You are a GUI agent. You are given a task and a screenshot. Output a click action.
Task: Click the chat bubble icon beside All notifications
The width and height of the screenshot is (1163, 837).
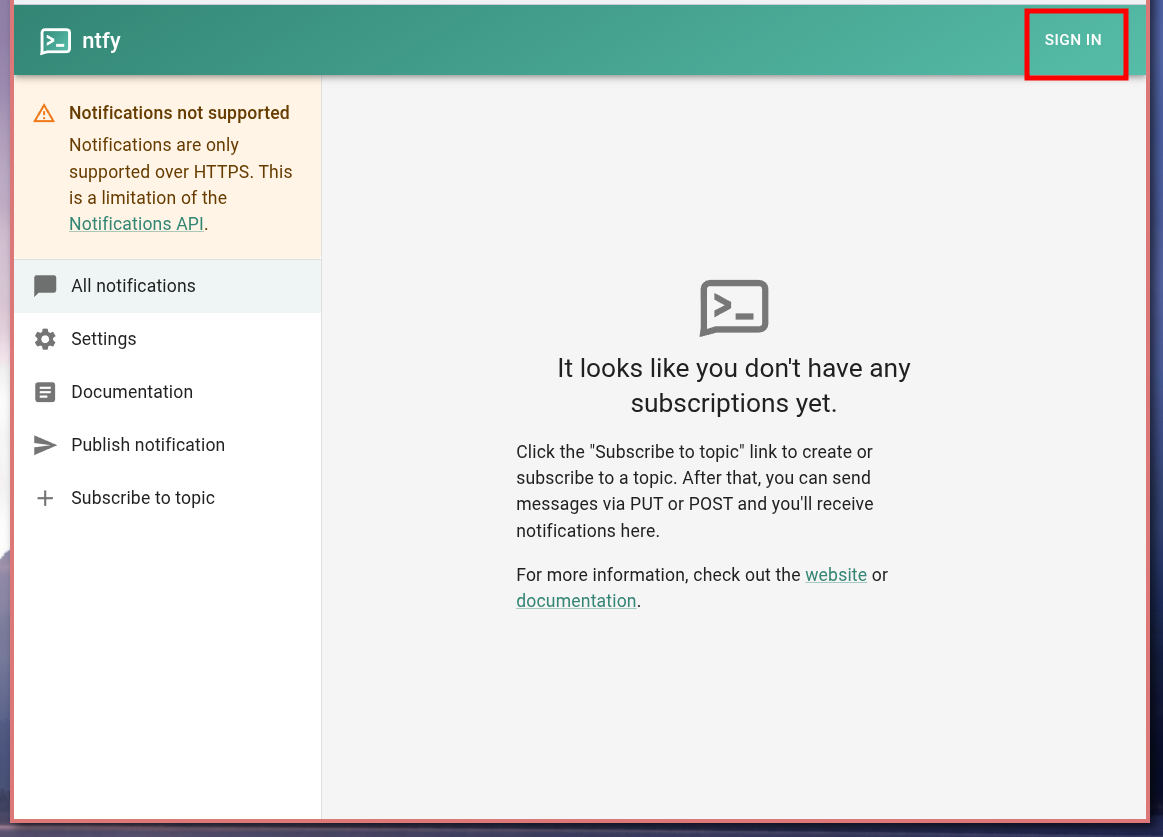[x=45, y=286]
